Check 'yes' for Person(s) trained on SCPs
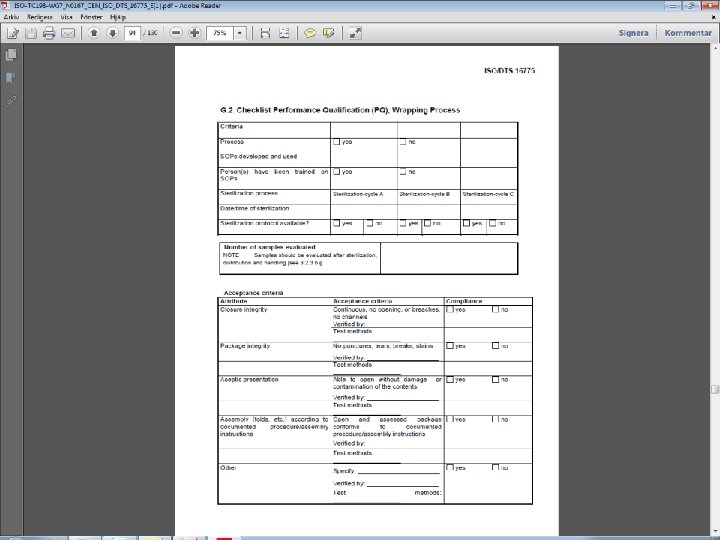720x540 pixels. 337,172
